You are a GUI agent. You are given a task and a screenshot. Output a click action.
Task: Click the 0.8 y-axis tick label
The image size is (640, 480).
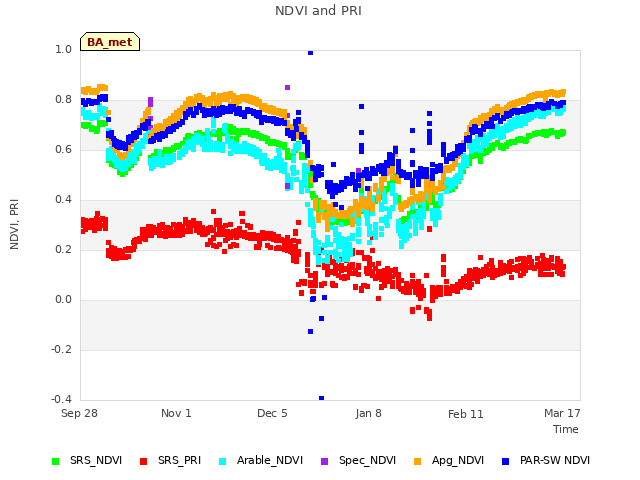63,100
